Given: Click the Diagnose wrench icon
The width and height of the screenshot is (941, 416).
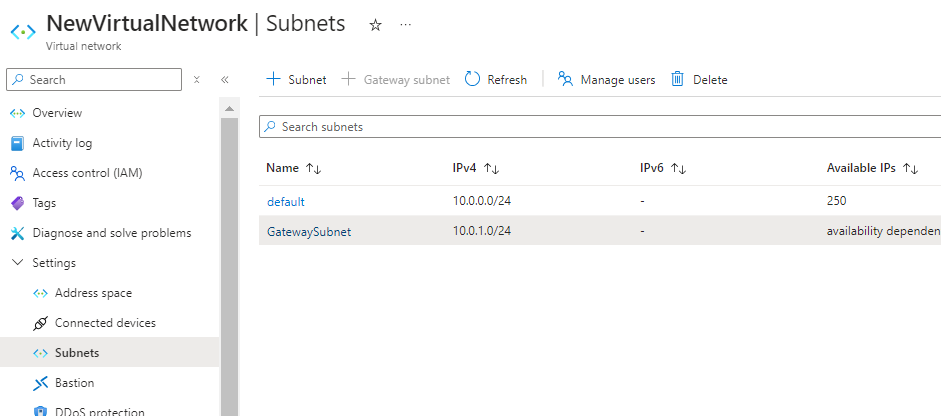Looking at the screenshot, I should click(x=18, y=233).
